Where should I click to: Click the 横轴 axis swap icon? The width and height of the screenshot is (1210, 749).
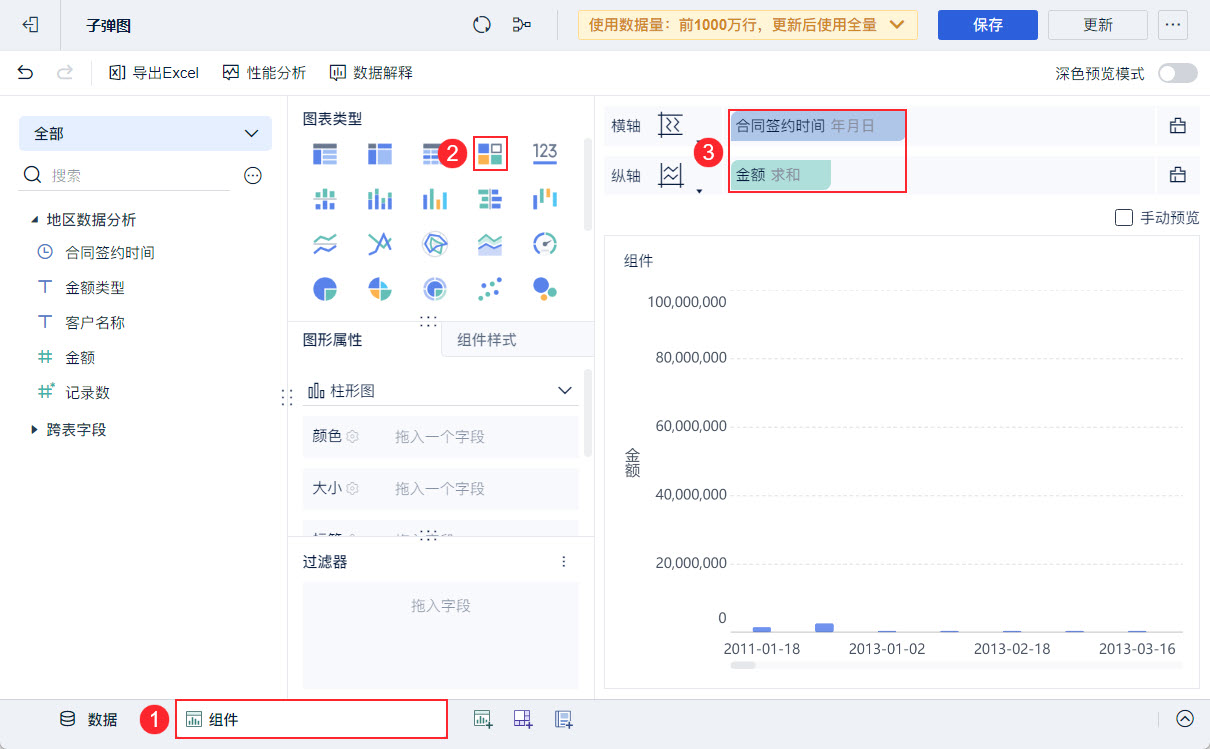click(x=670, y=125)
